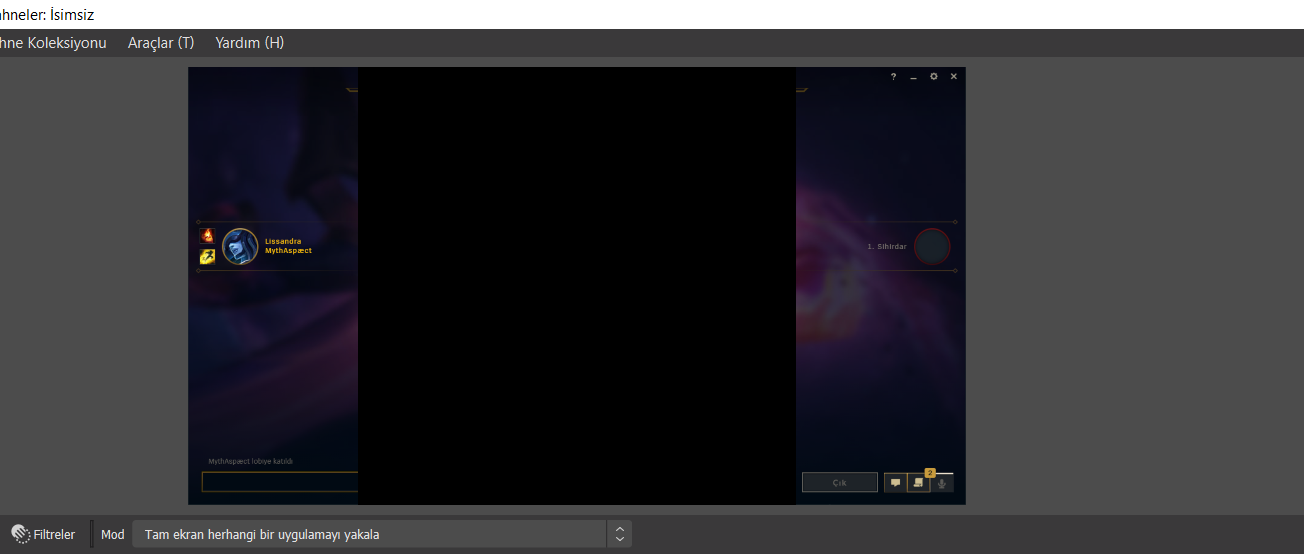1304x554 pixels.
Task: Open the Yardım (H) menu
Action: click(250, 43)
